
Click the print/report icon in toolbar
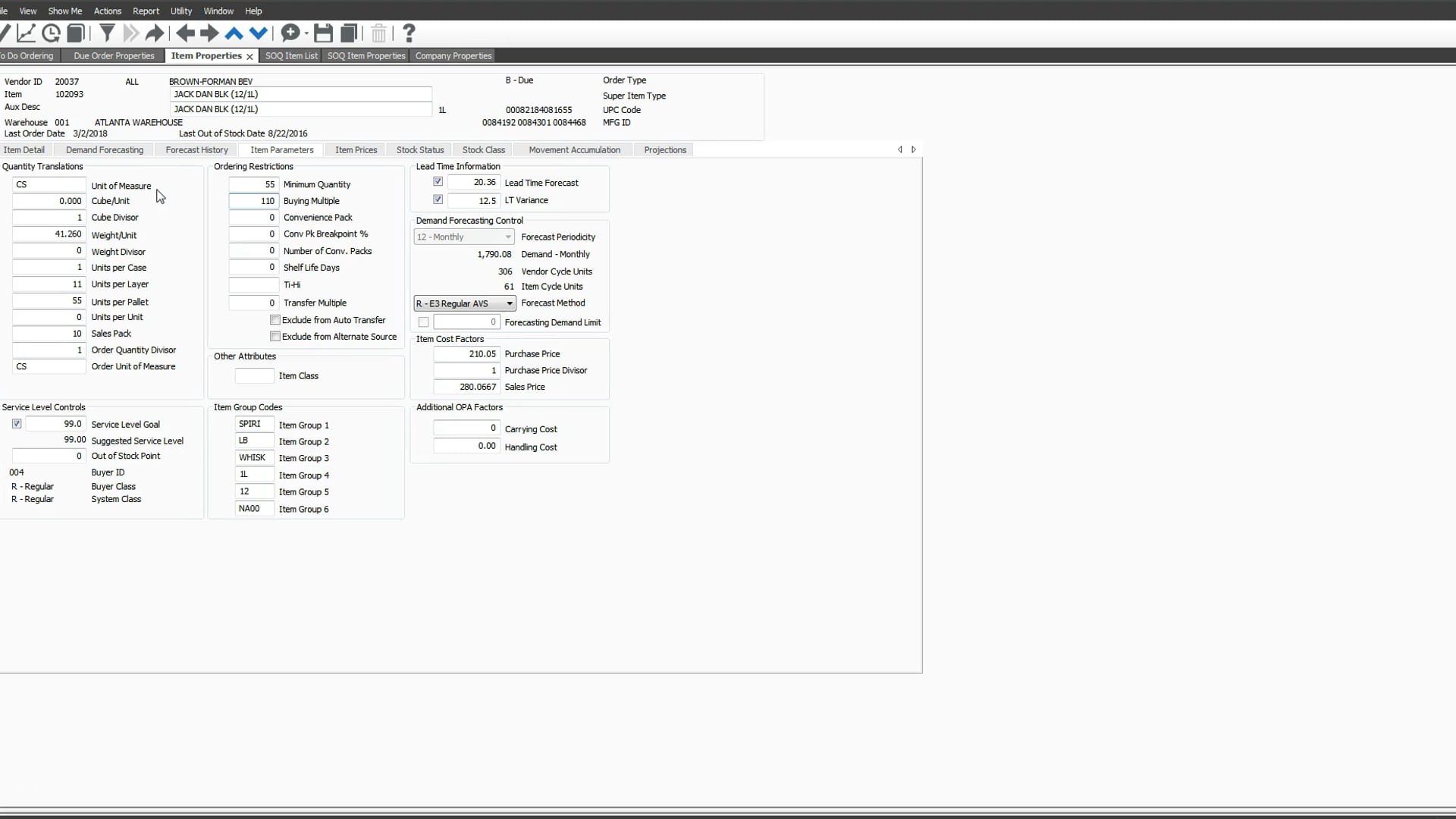76,33
